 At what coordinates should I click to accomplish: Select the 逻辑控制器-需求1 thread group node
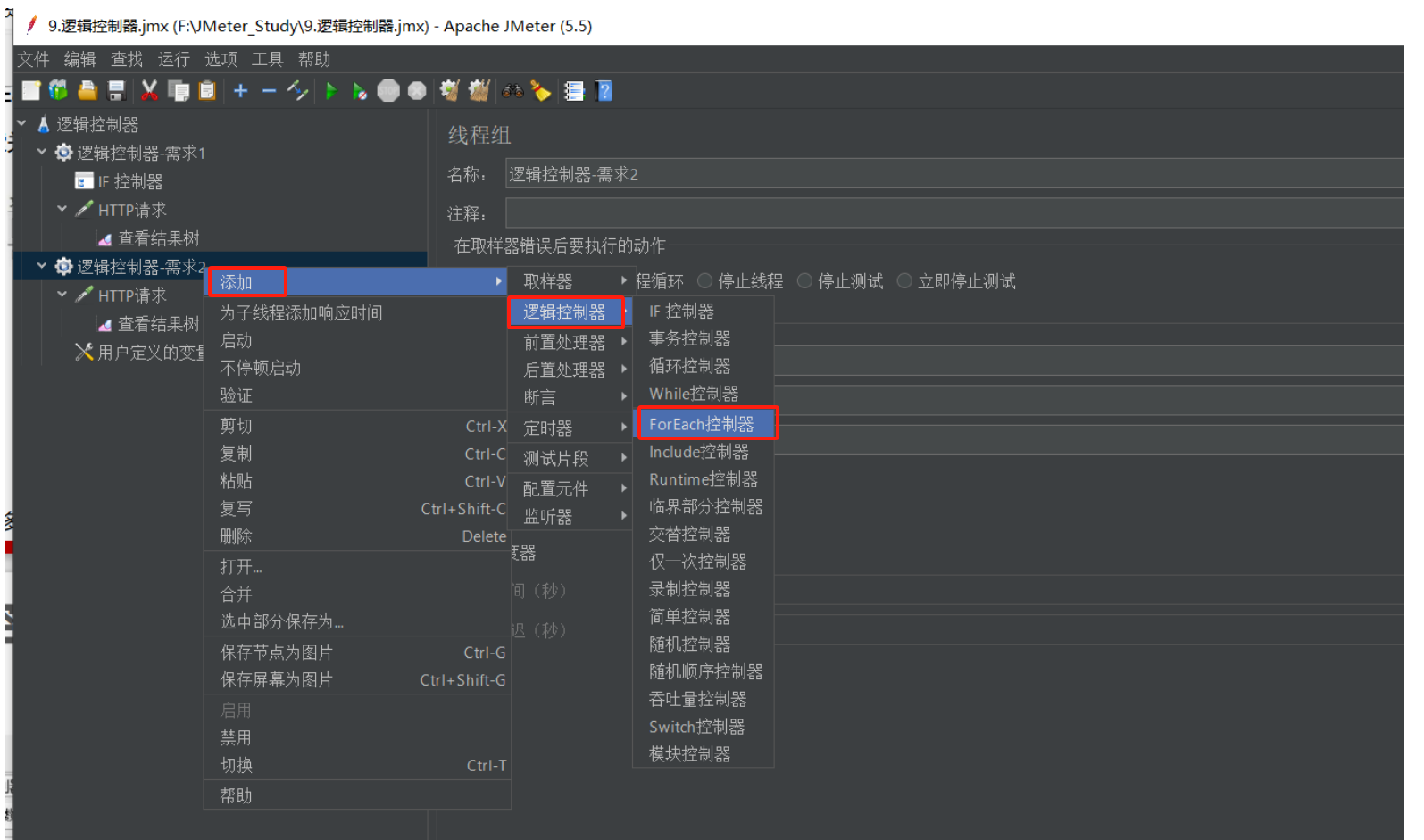(141, 153)
